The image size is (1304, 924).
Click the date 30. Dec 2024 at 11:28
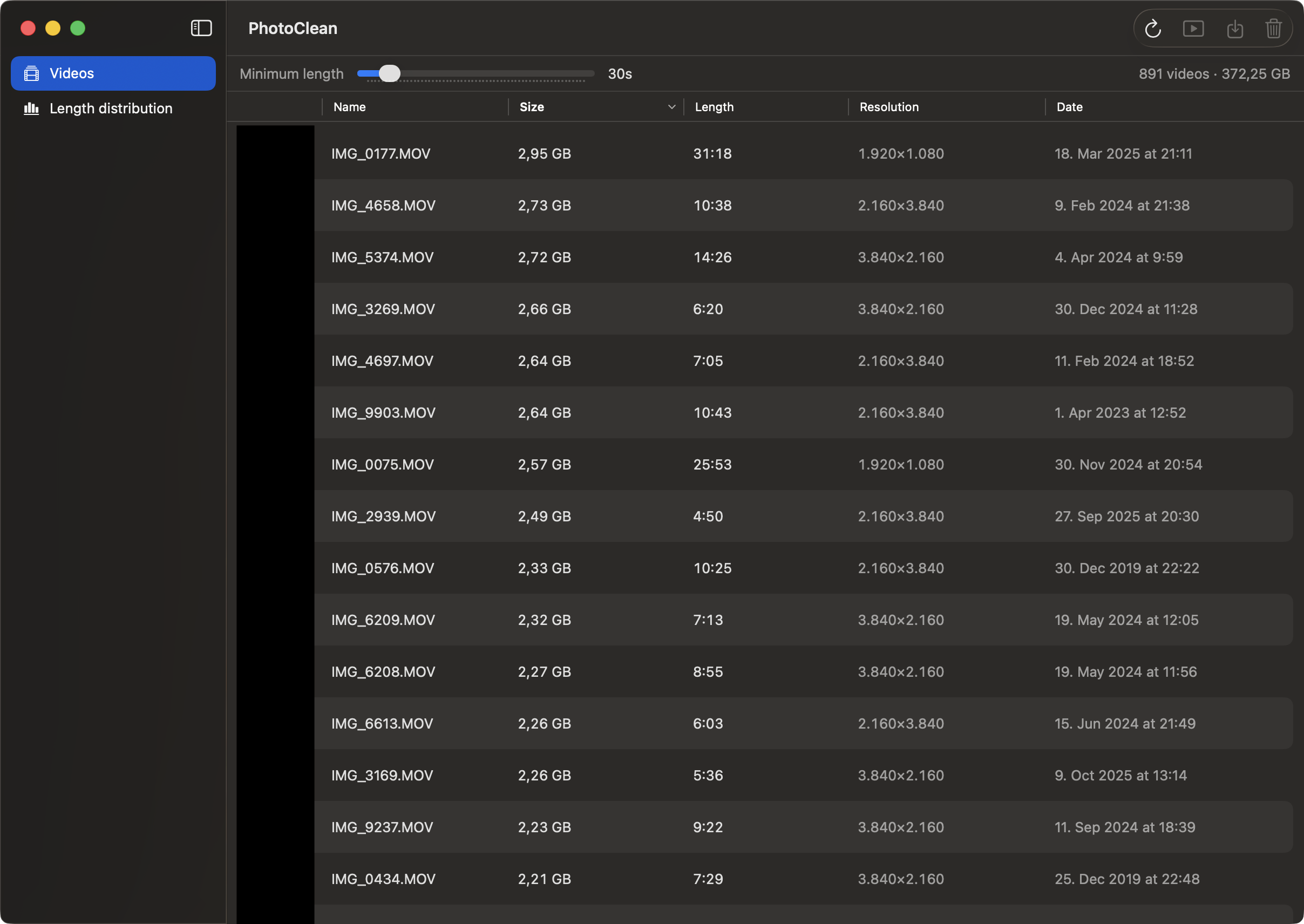[1126, 309]
